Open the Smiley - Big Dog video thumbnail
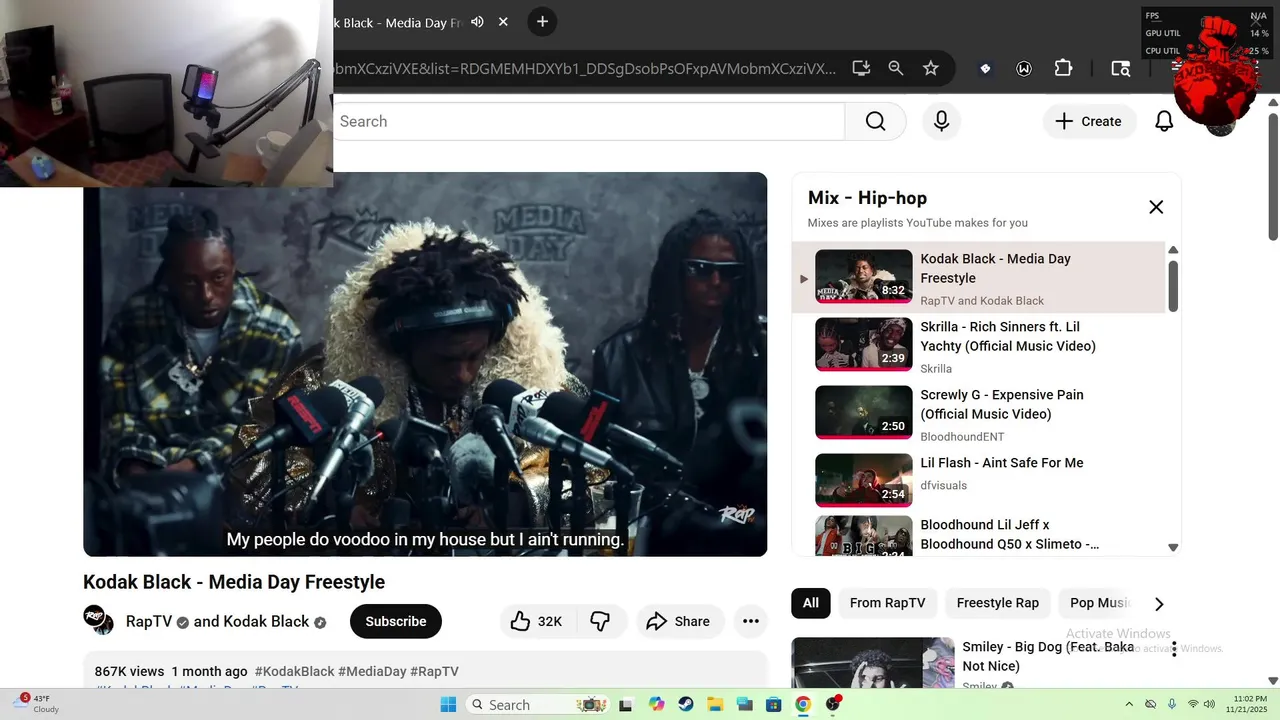1280x720 pixels. pyautogui.click(x=873, y=663)
